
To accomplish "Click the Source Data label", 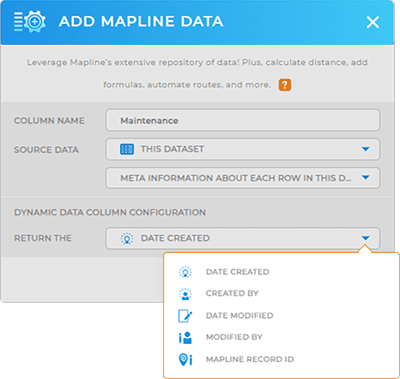I will click(x=46, y=150).
